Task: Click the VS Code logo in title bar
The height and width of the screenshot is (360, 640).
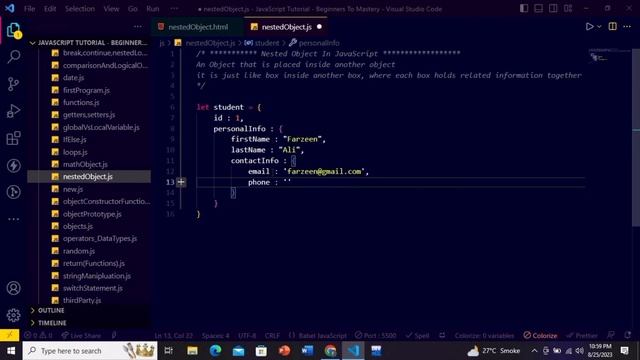Action: (10, 8)
